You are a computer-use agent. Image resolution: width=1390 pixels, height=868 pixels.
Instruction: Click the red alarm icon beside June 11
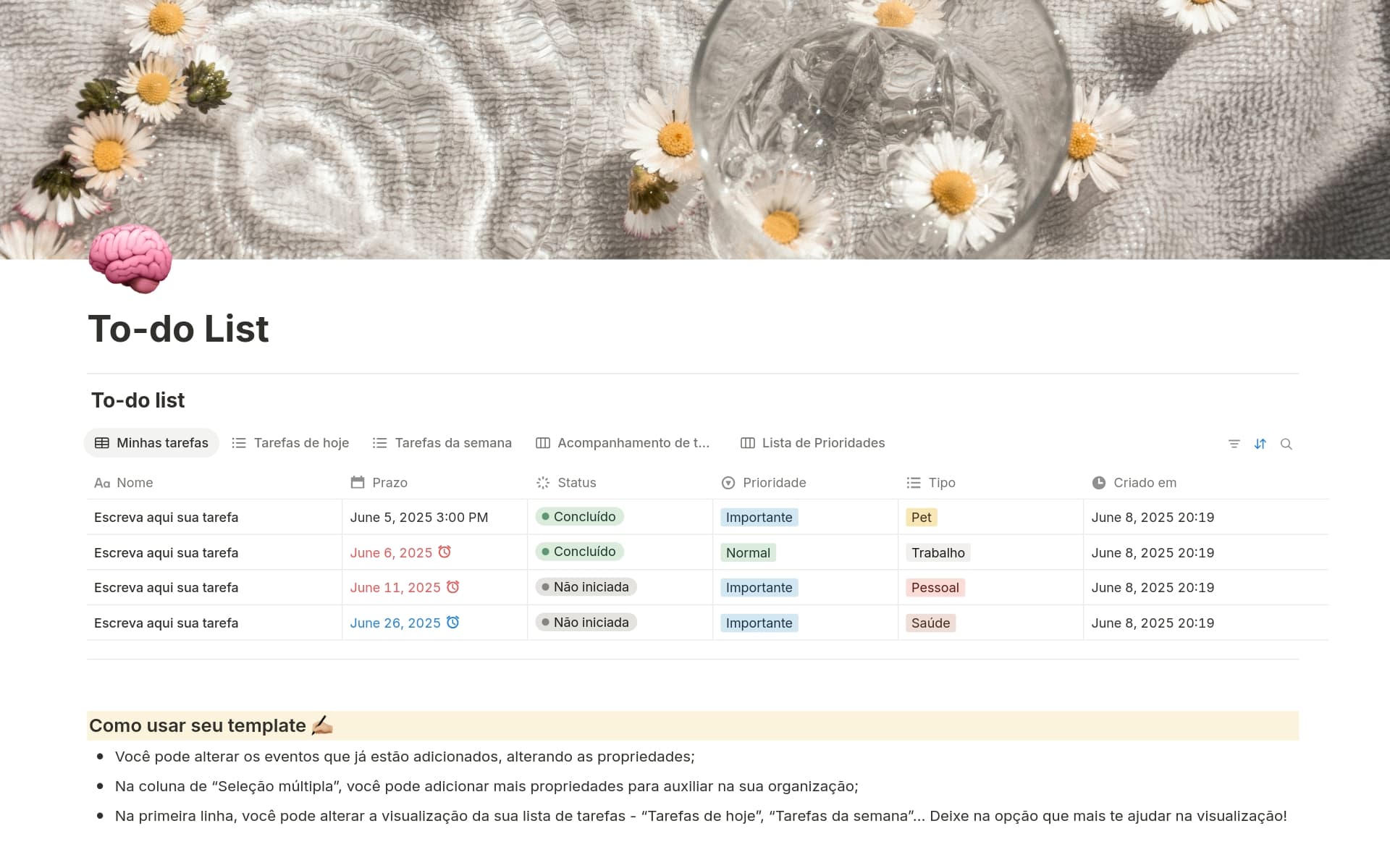tap(452, 586)
